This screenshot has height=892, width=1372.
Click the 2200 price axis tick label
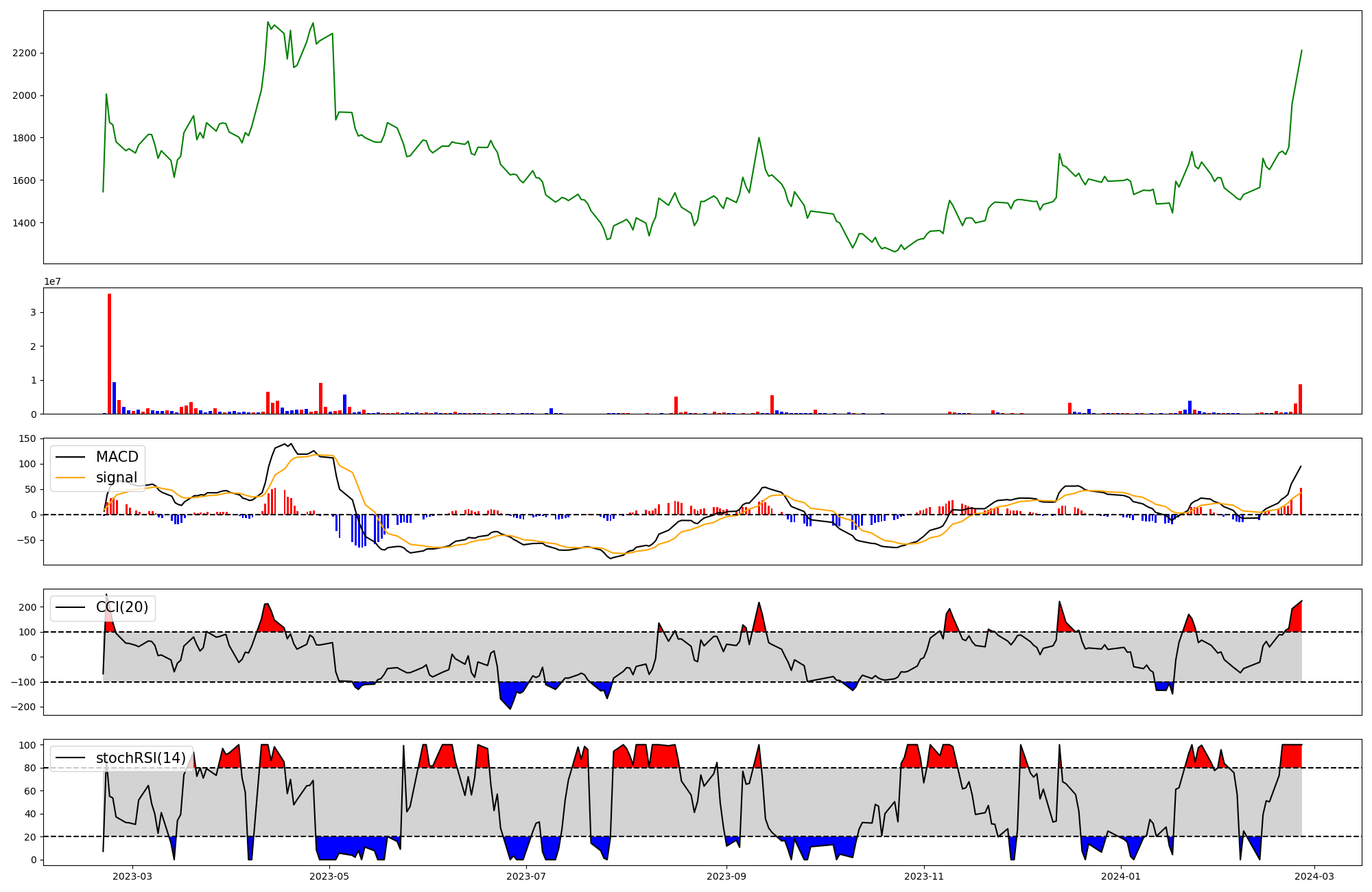24,53
